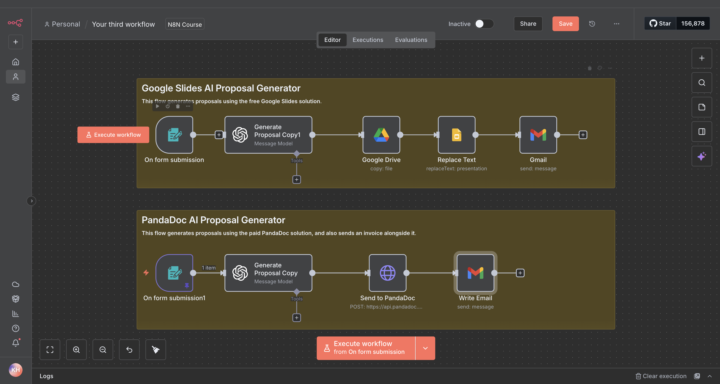This screenshot has width=720, height=384.
Task: Click the play icon above On form submission
Action: pyautogui.click(x=158, y=106)
